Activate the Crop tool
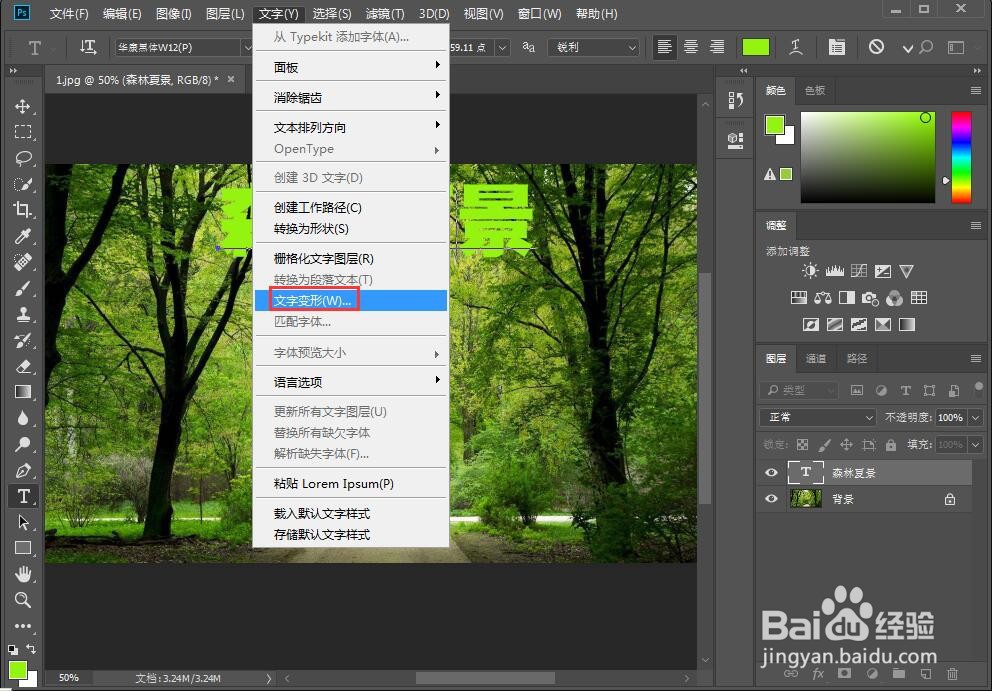 [x=23, y=210]
